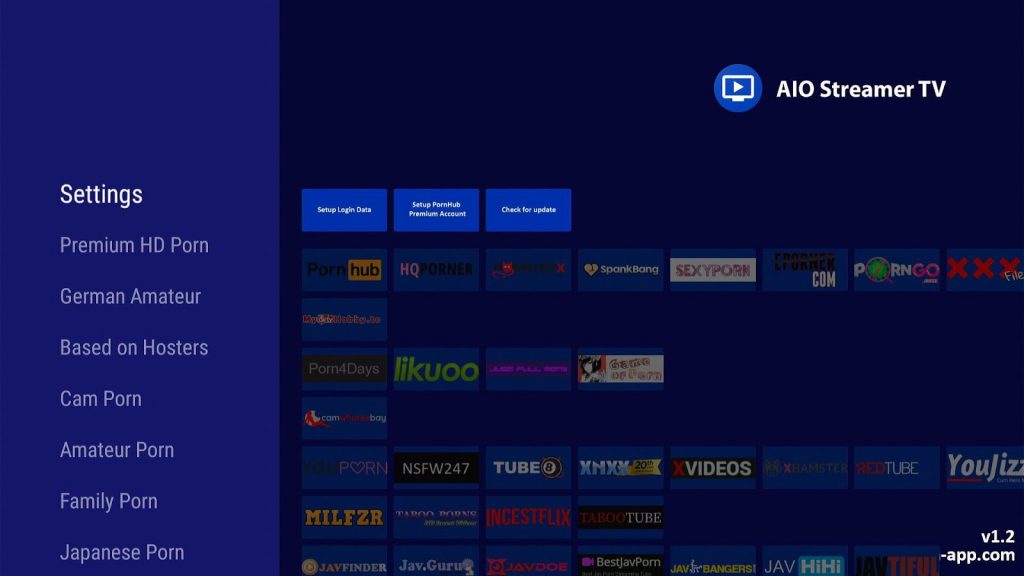Viewport: 1024px width, 576px height.
Task: Click the v1.2 version label
Action: [x=998, y=537]
